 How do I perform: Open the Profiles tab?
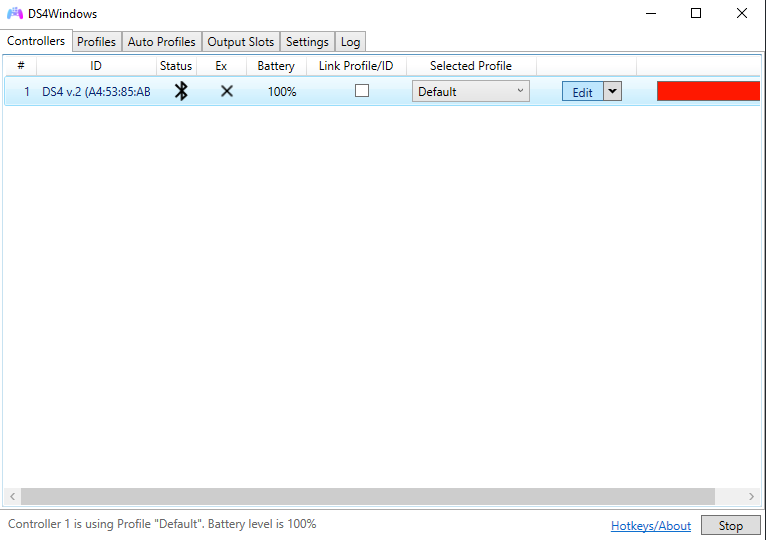(96, 42)
